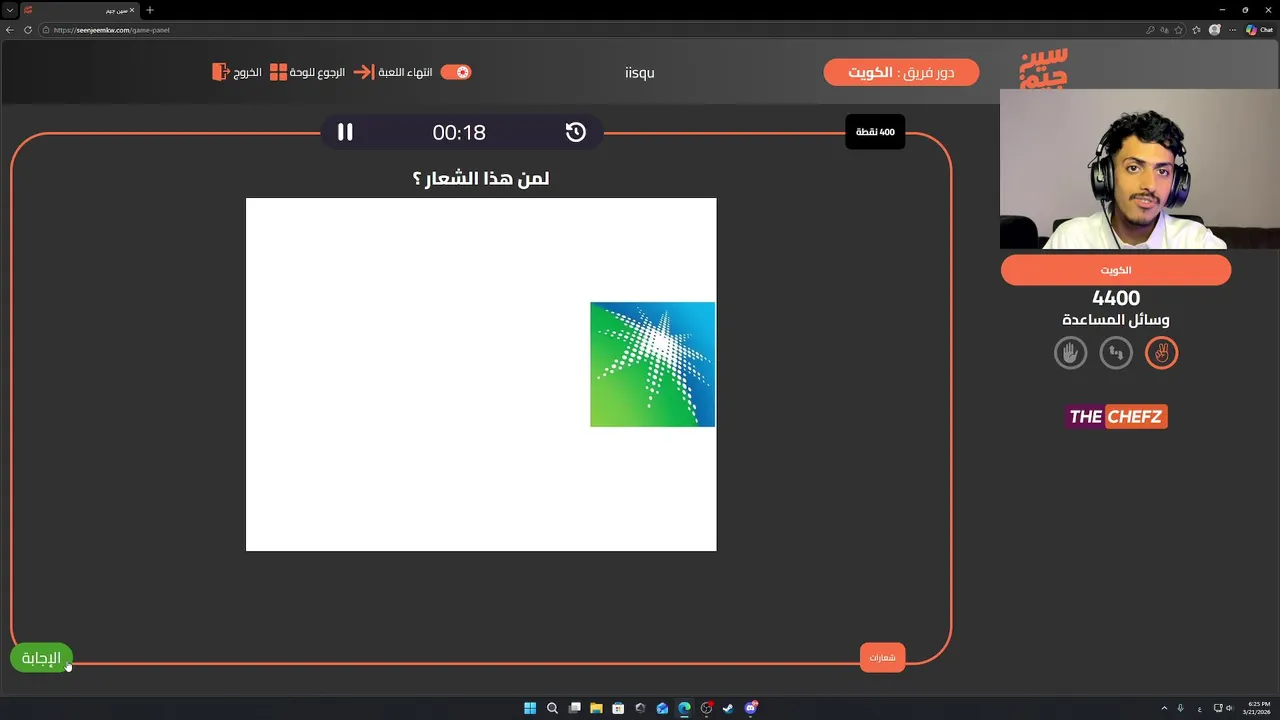This screenshot has height=720, width=1280.
Task: Click the 4400 team score
Action: (1116, 298)
